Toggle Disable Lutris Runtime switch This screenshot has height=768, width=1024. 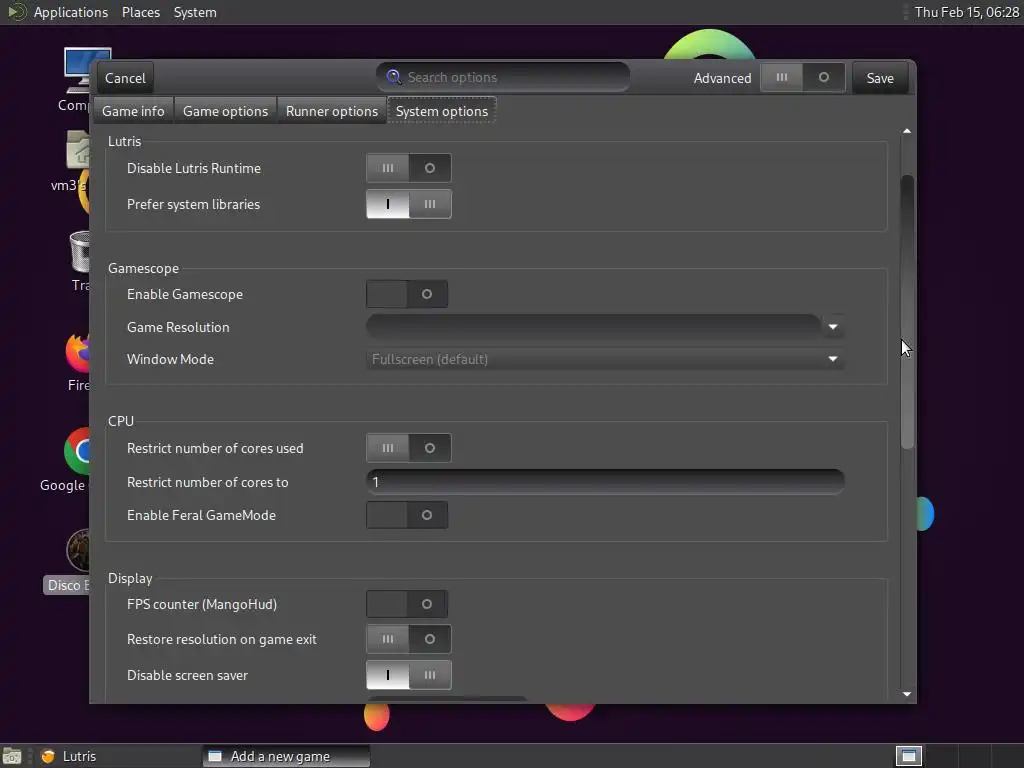tap(409, 168)
